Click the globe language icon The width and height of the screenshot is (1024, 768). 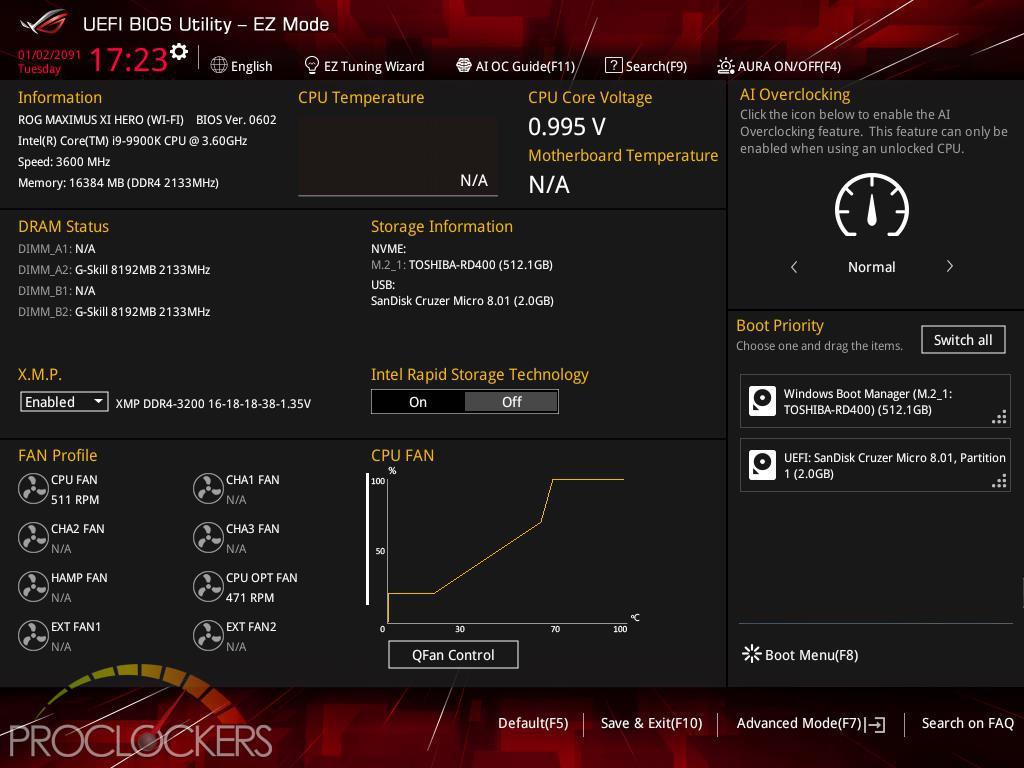pyautogui.click(x=219, y=65)
